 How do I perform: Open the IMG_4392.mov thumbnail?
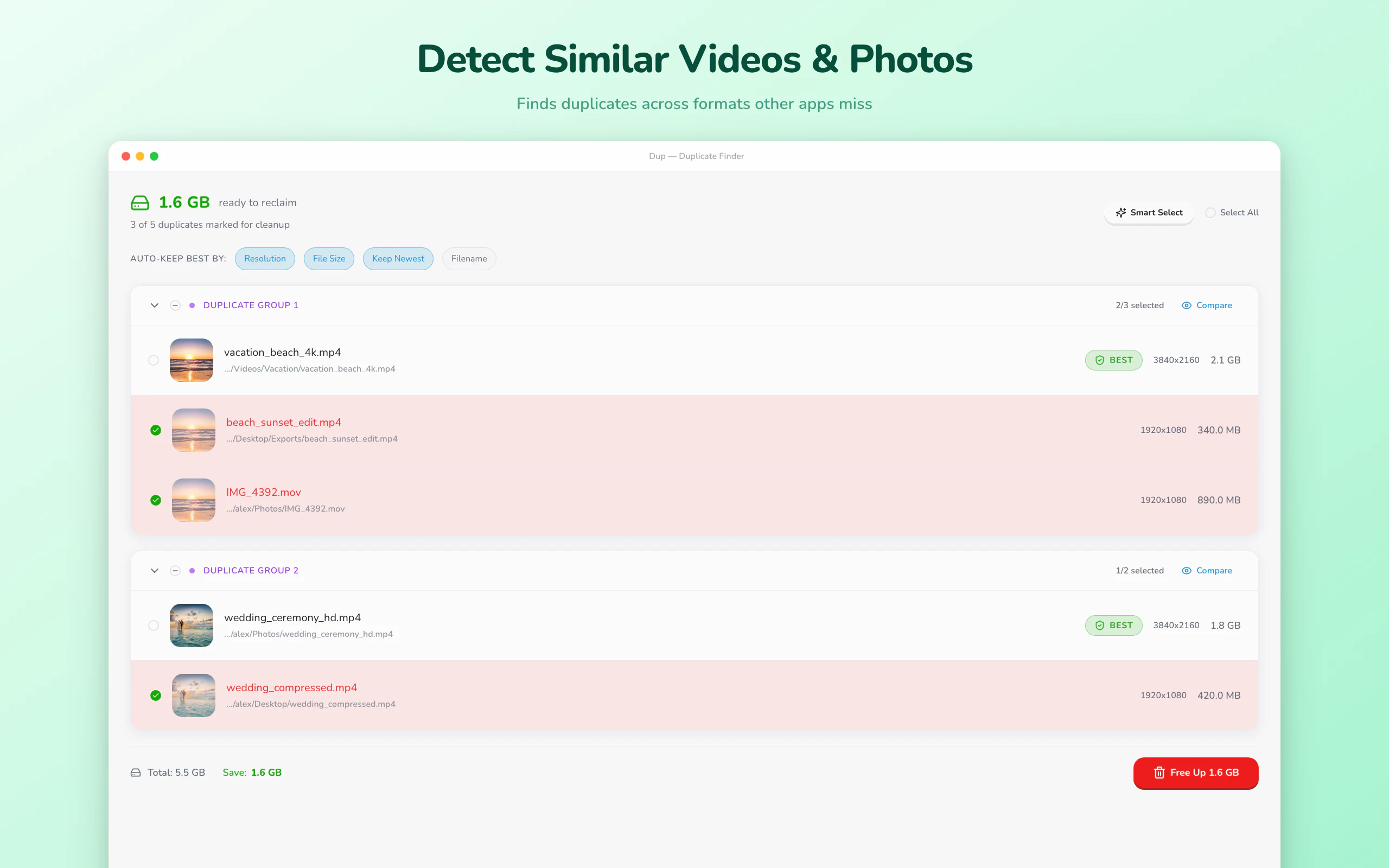(193, 500)
